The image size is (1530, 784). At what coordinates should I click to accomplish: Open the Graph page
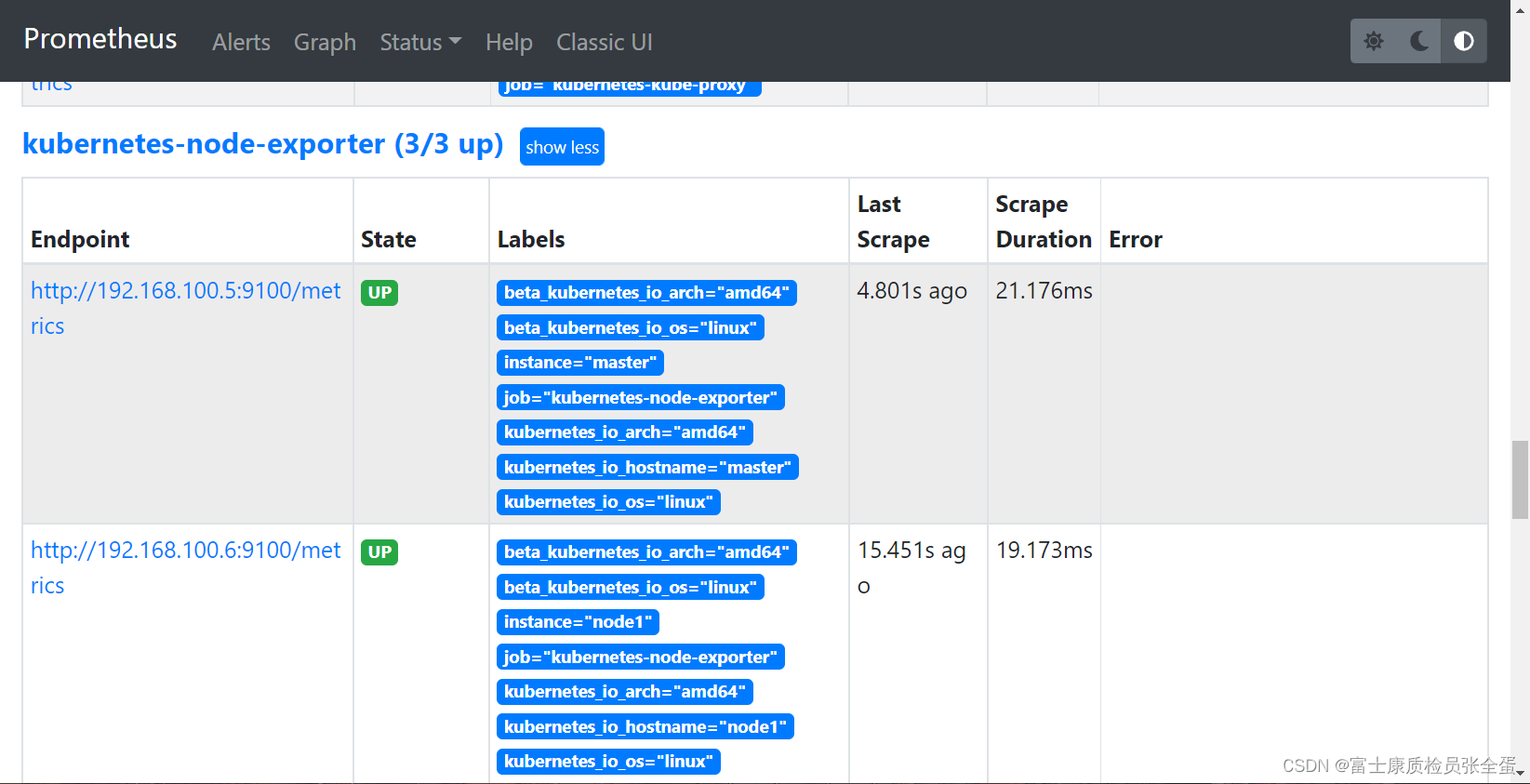tap(325, 42)
